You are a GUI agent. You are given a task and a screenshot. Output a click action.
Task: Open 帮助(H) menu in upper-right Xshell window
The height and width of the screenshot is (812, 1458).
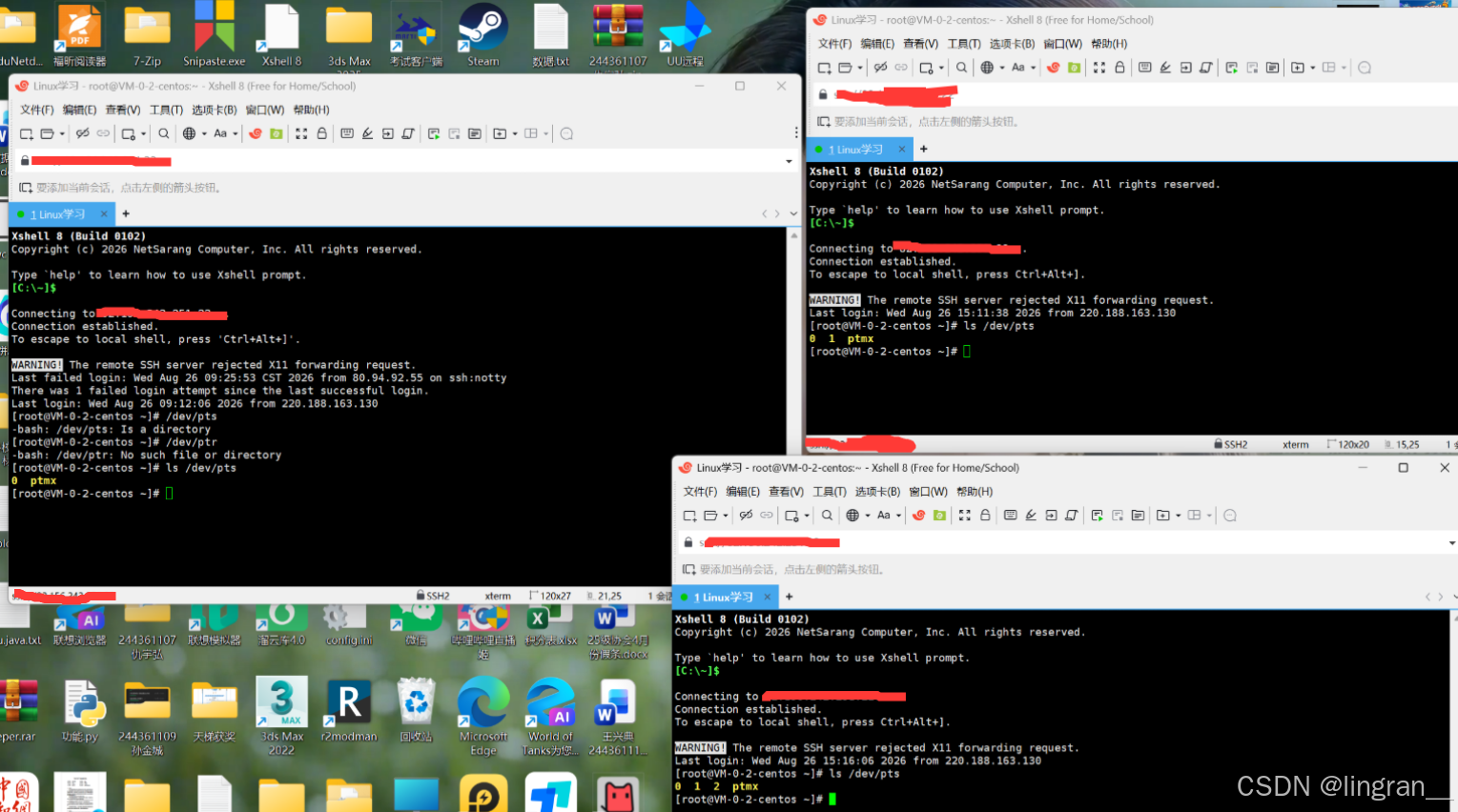(x=1109, y=44)
